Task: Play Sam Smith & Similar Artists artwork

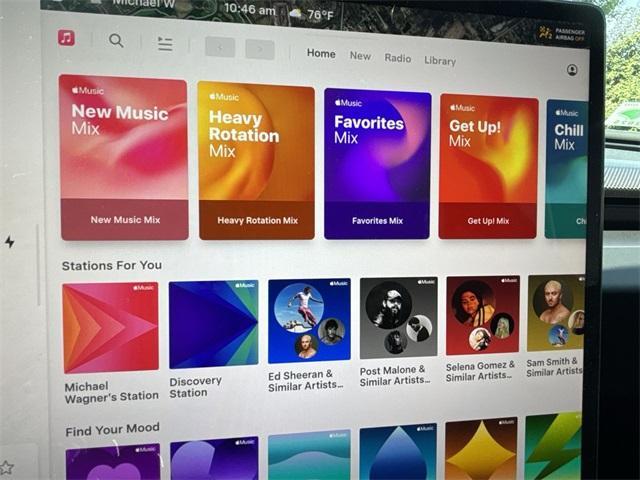Action: coord(556,313)
